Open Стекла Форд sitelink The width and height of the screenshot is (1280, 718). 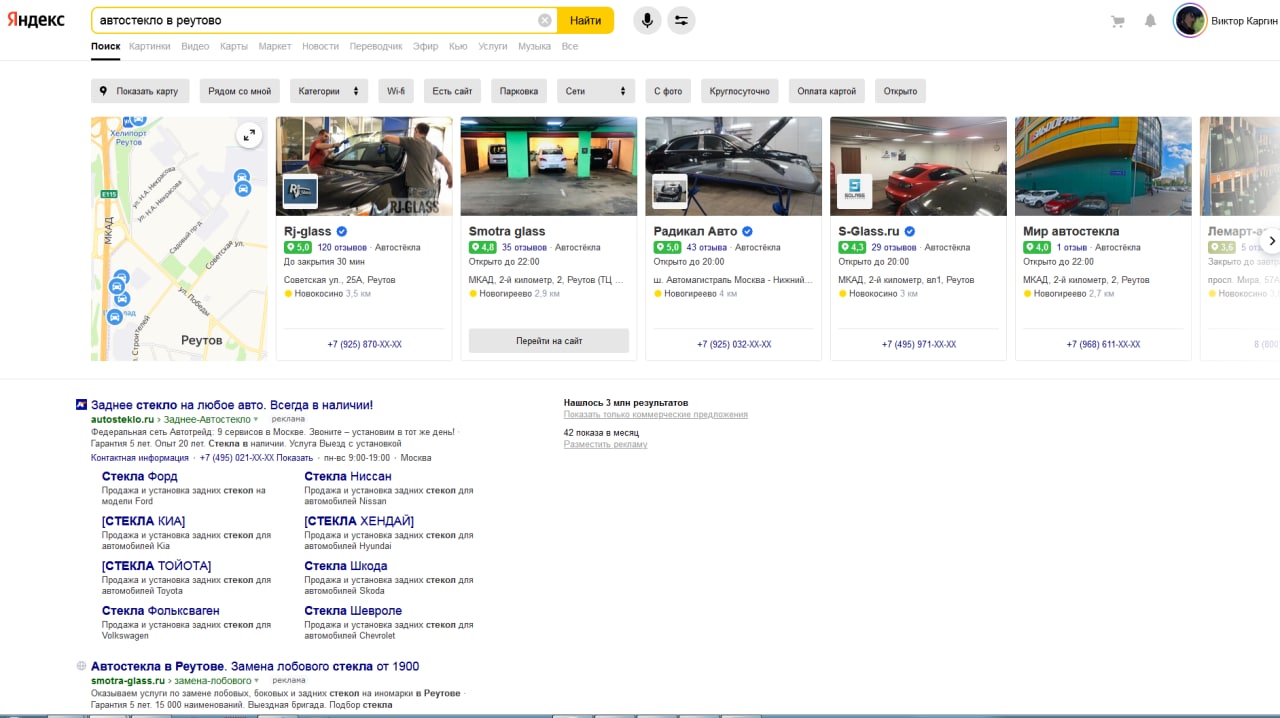pyautogui.click(x=140, y=476)
